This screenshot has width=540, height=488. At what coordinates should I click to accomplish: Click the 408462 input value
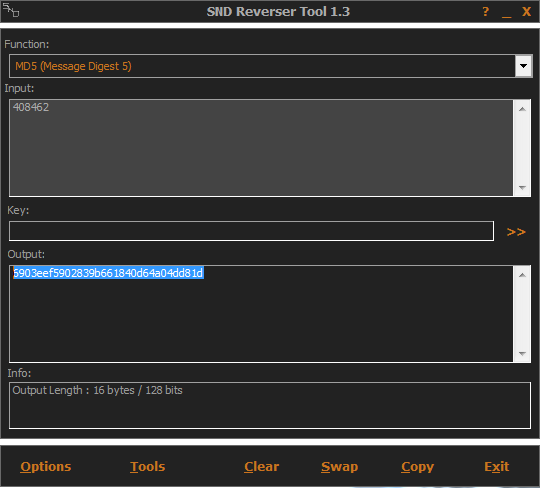tap(31, 107)
